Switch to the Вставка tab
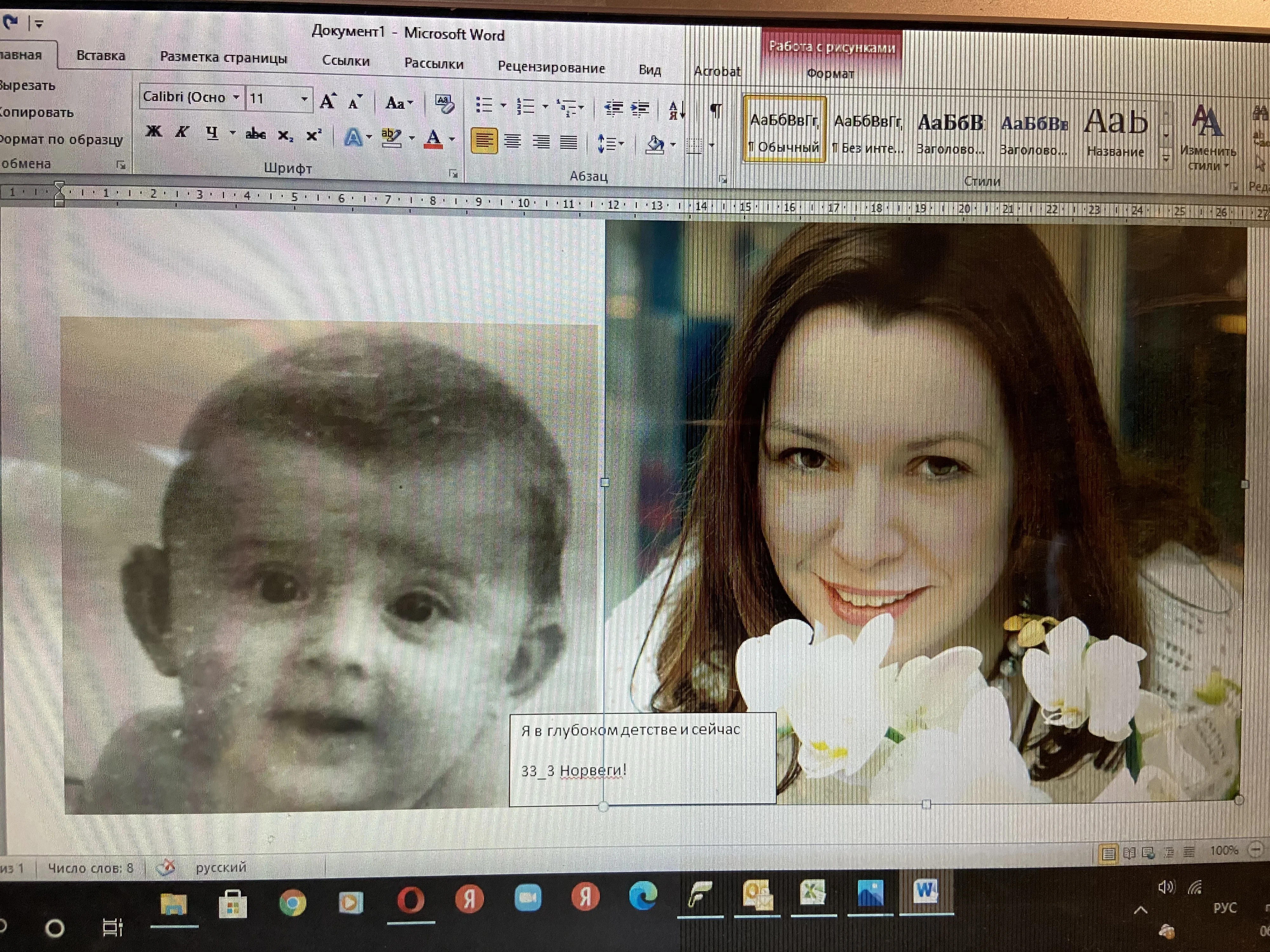 point(100,56)
